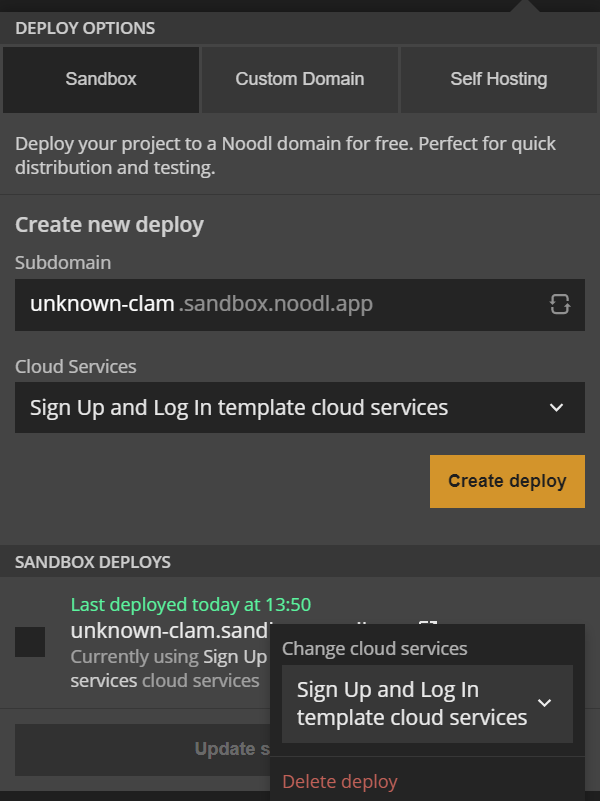600x801 pixels.
Task: Click the Change cloud services label
Action: (375, 648)
